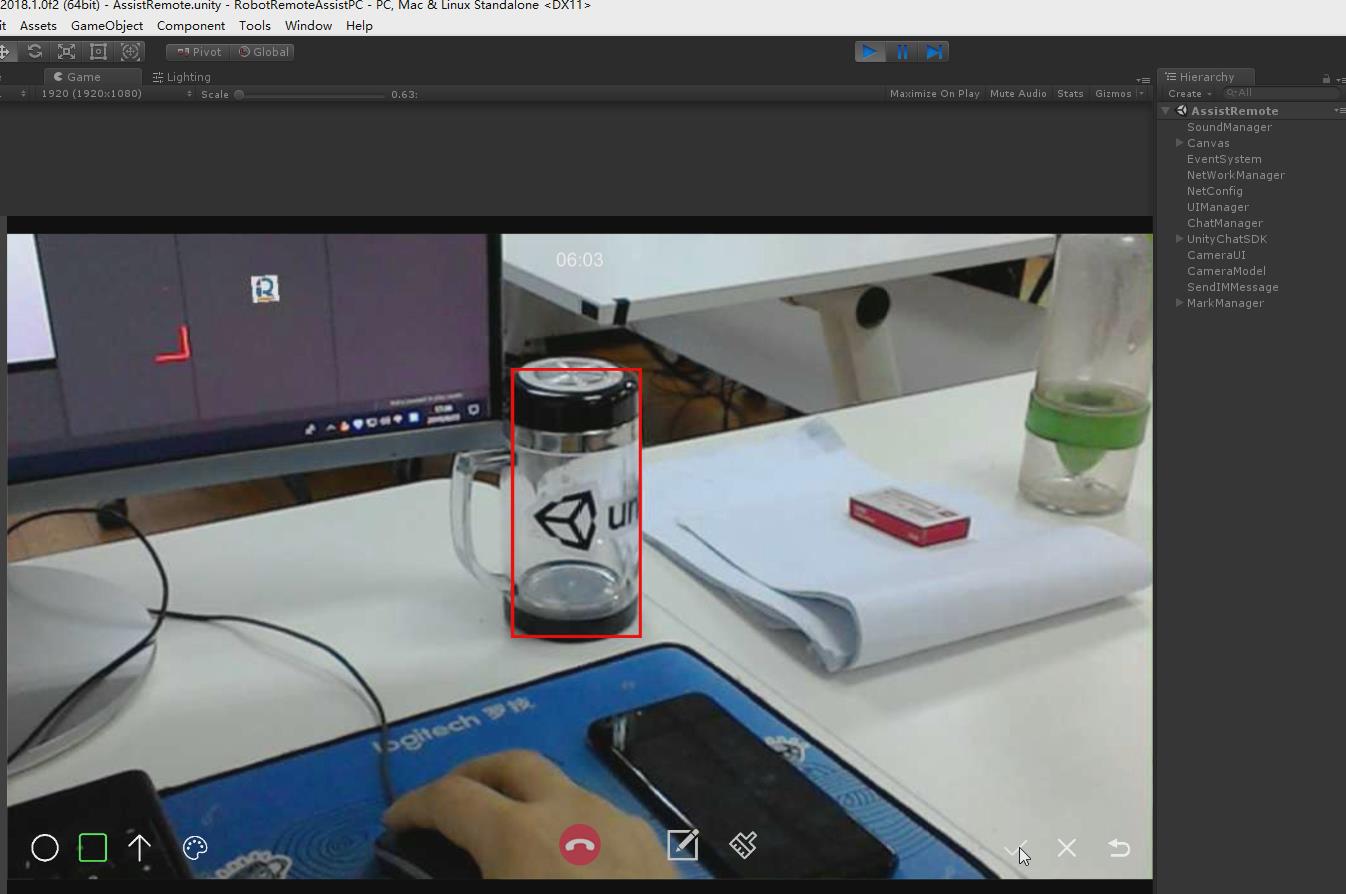This screenshot has height=894, width=1346.
Task: Select the Move tool in toolbar
Action: 6,51
